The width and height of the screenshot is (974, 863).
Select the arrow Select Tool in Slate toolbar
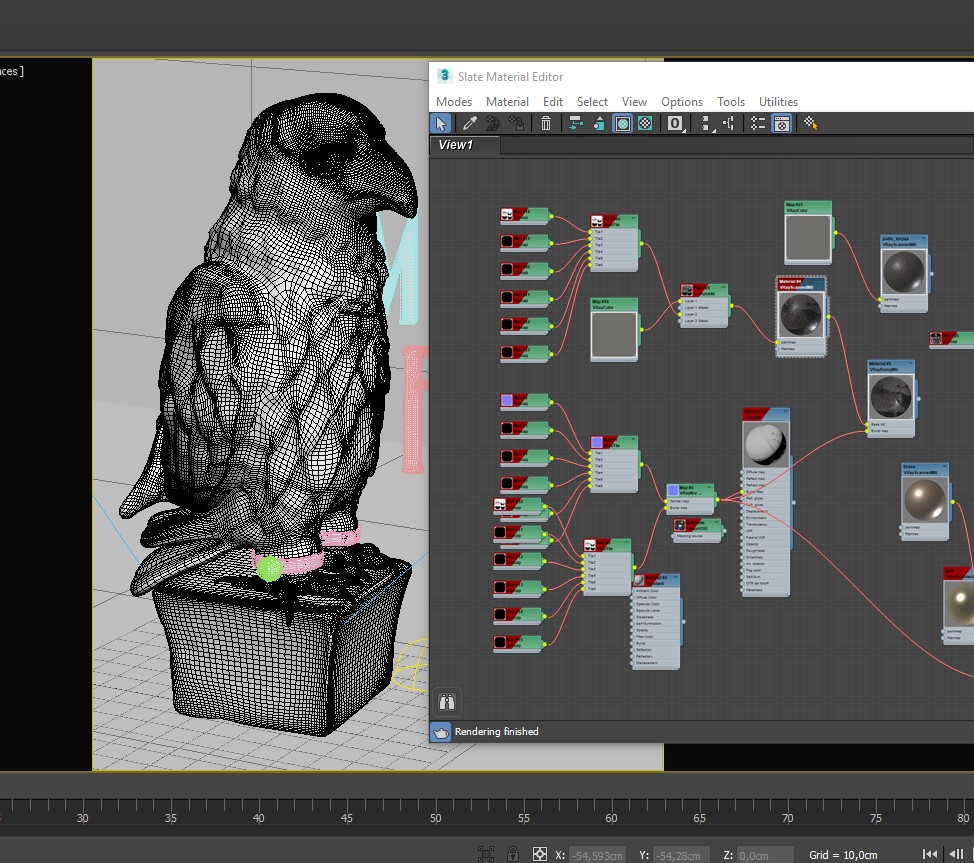click(x=440, y=123)
